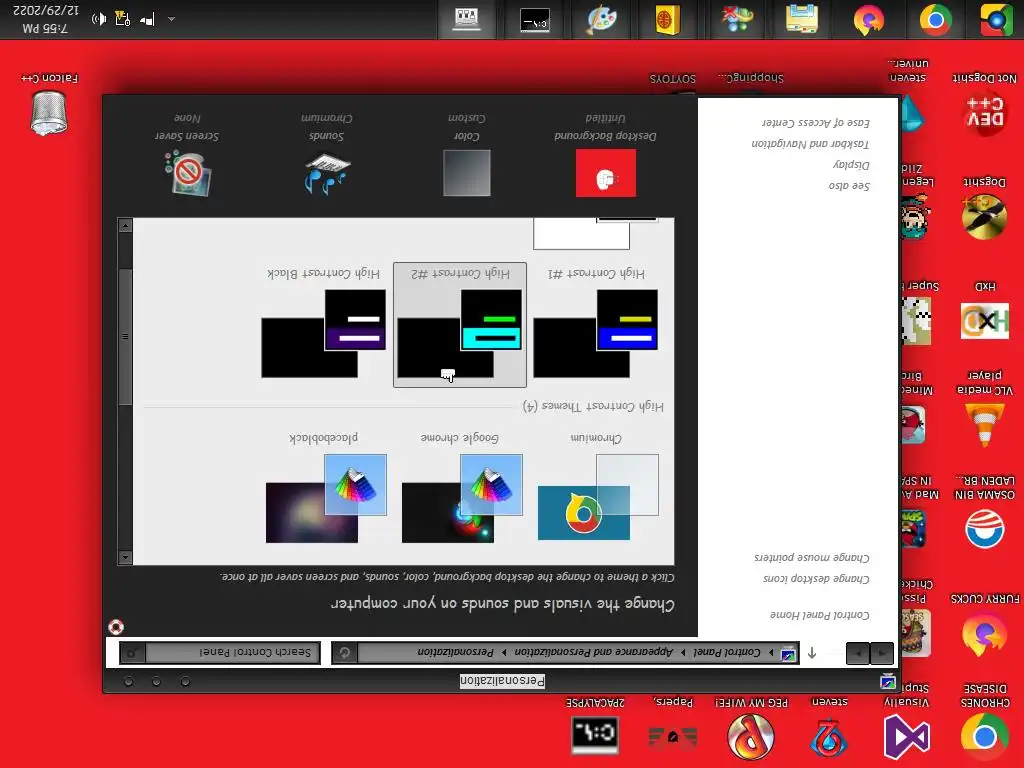Viewport: 1024px width, 768px height.
Task: Select the Chromium theme
Action: pos(596,491)
